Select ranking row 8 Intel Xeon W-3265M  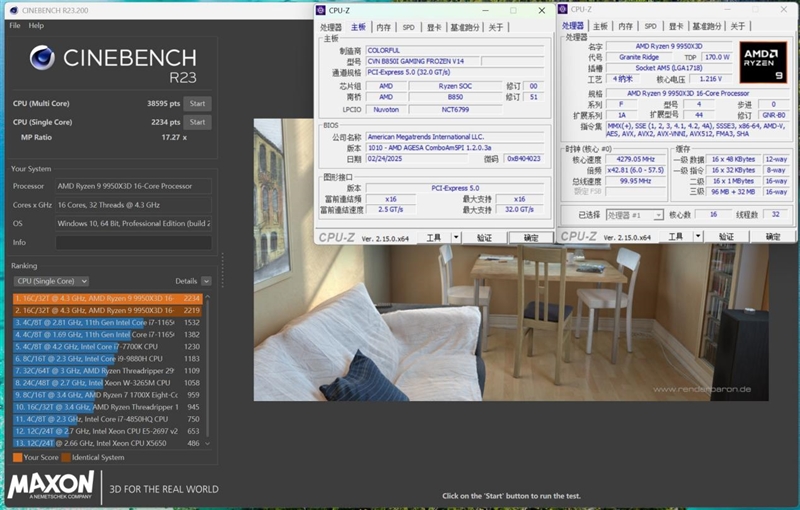(x=108, y=382)
